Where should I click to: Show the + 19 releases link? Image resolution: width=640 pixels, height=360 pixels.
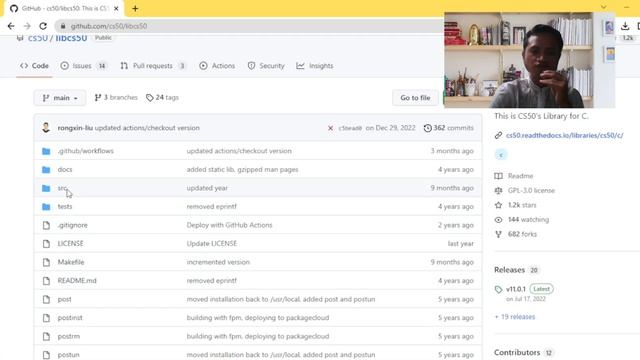515,317
